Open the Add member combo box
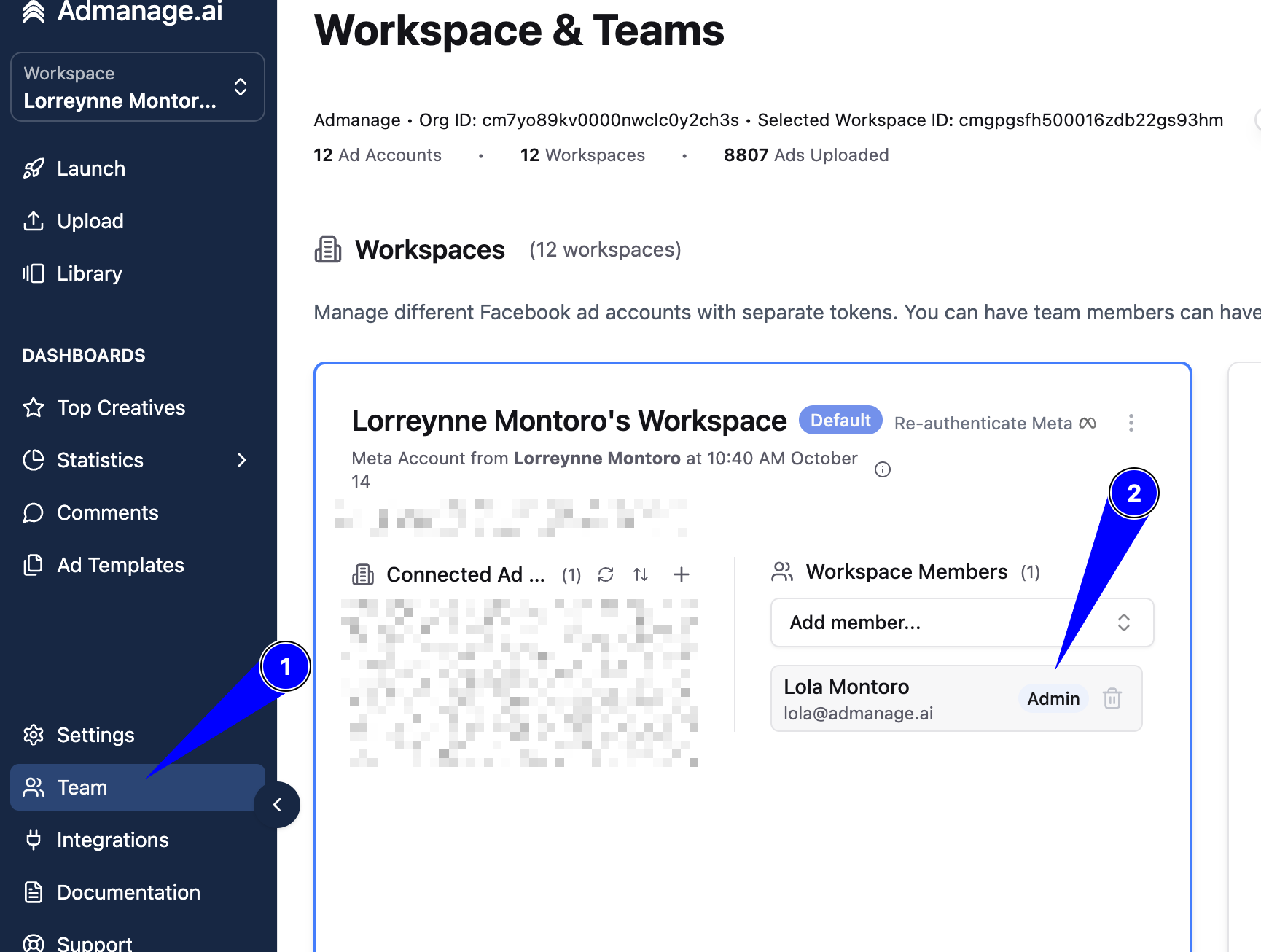The image size is (1261, 952). (962, 623)
